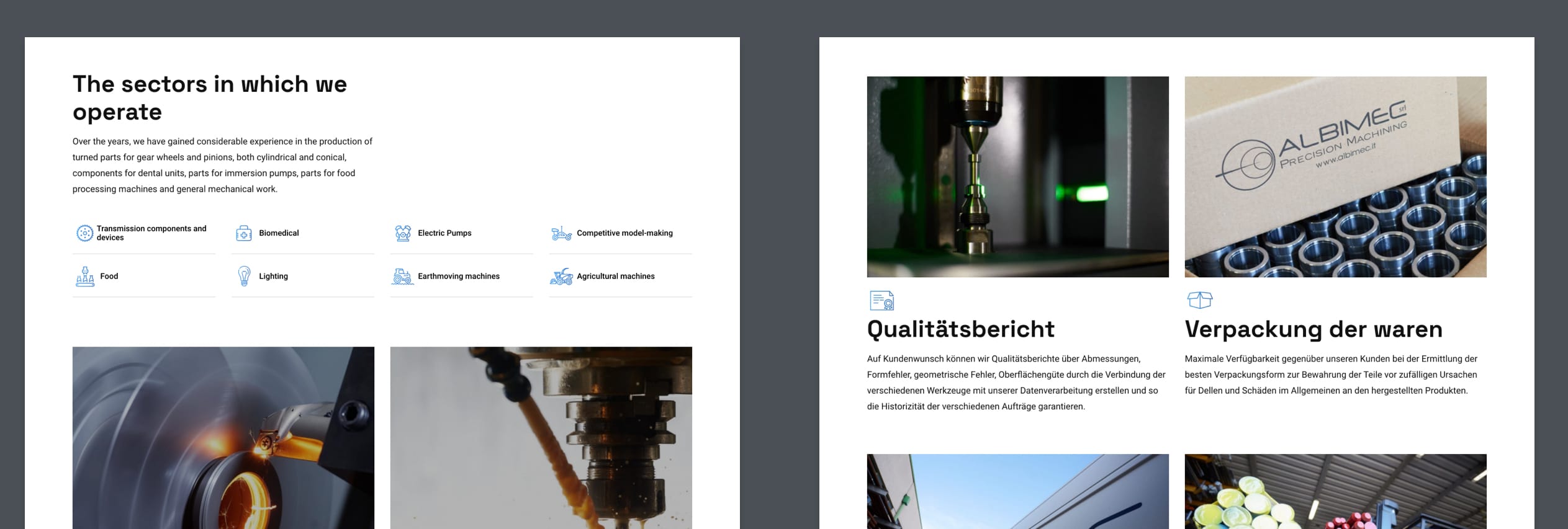The height and width of the screenshot is (529, 1568).
Task: Click the Food production icon
Action: click(x=85, y=276)
